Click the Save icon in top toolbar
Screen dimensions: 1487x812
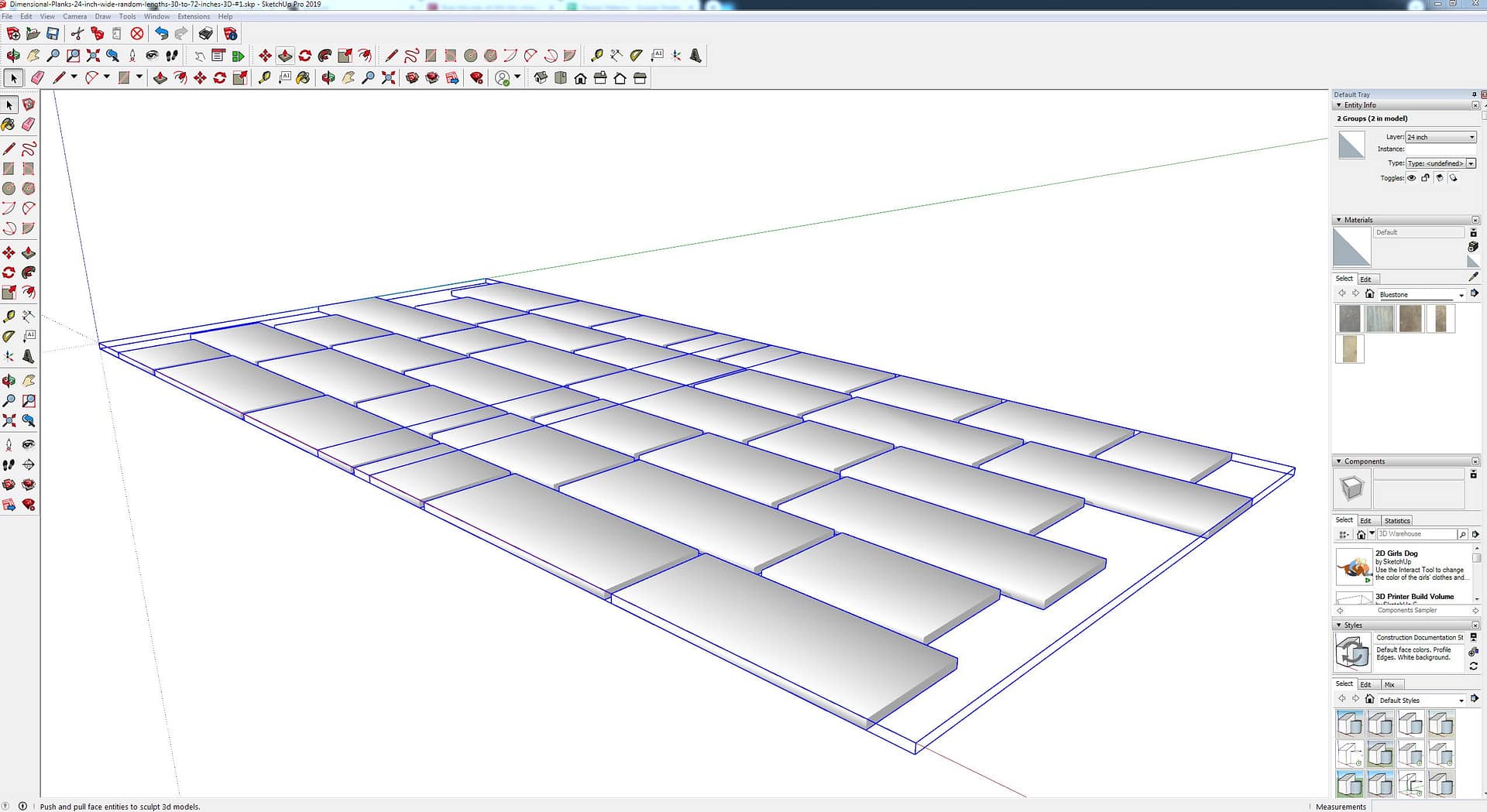(53, 33)
